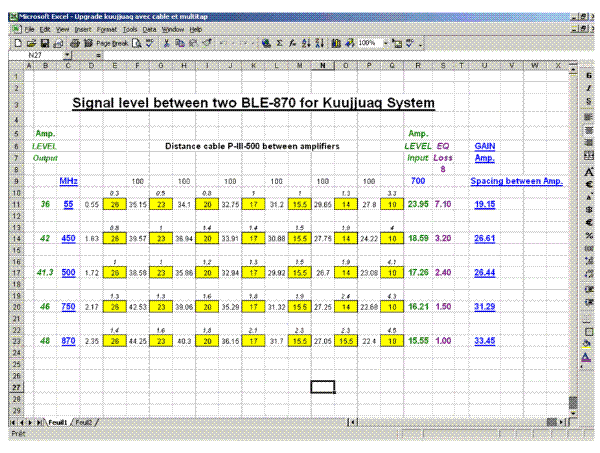Sort descending with Z-A icon
This screenshot has height=453, width=600.
click(320, 43)
